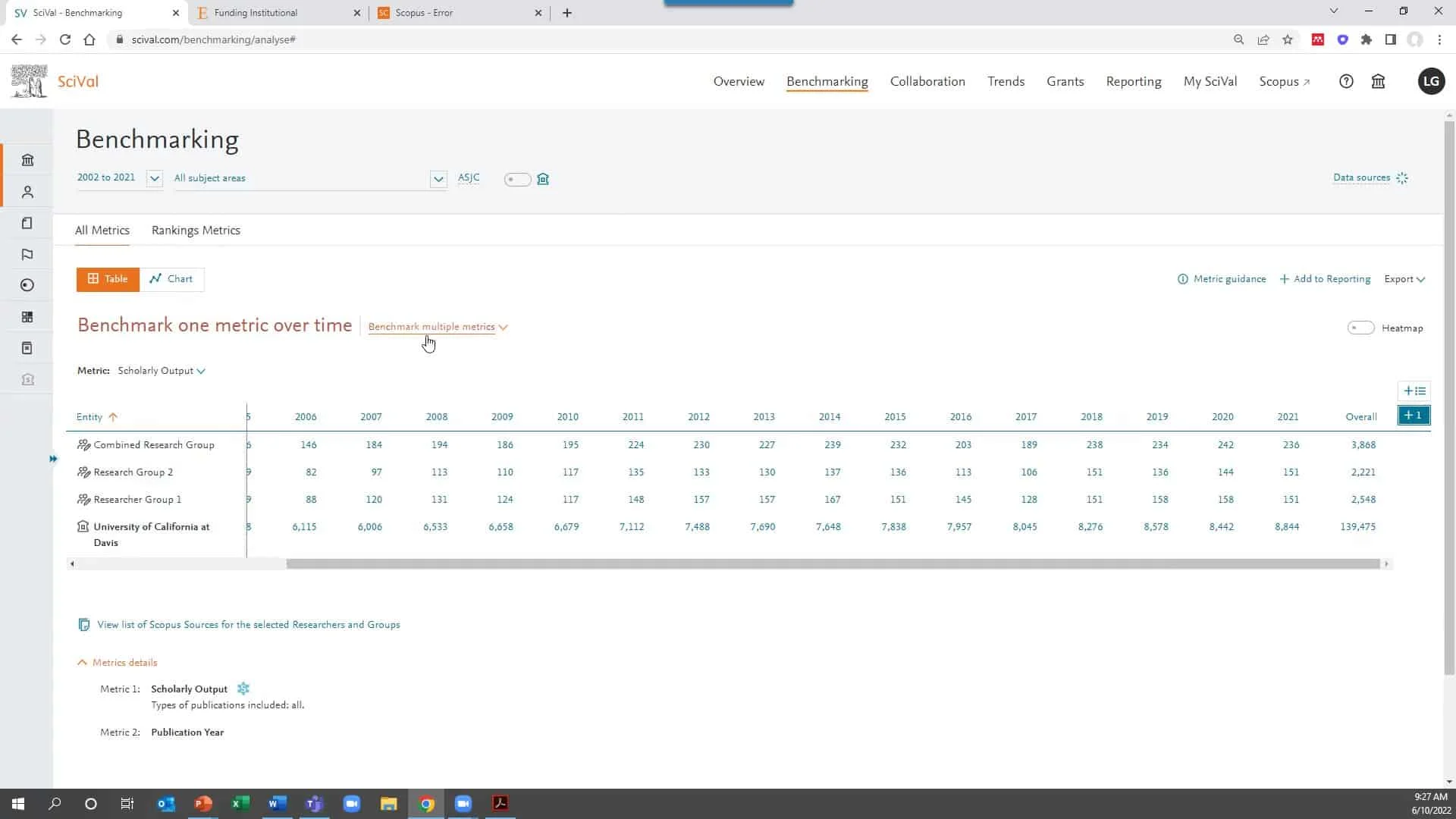Click the institution building icon in header
This screenshot has height=819, width=1456.
click(1379, 81)
